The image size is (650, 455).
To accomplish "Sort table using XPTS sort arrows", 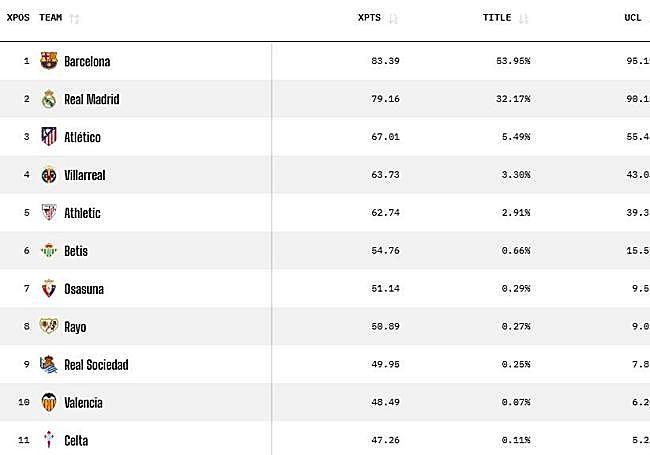I will point(393,18).
